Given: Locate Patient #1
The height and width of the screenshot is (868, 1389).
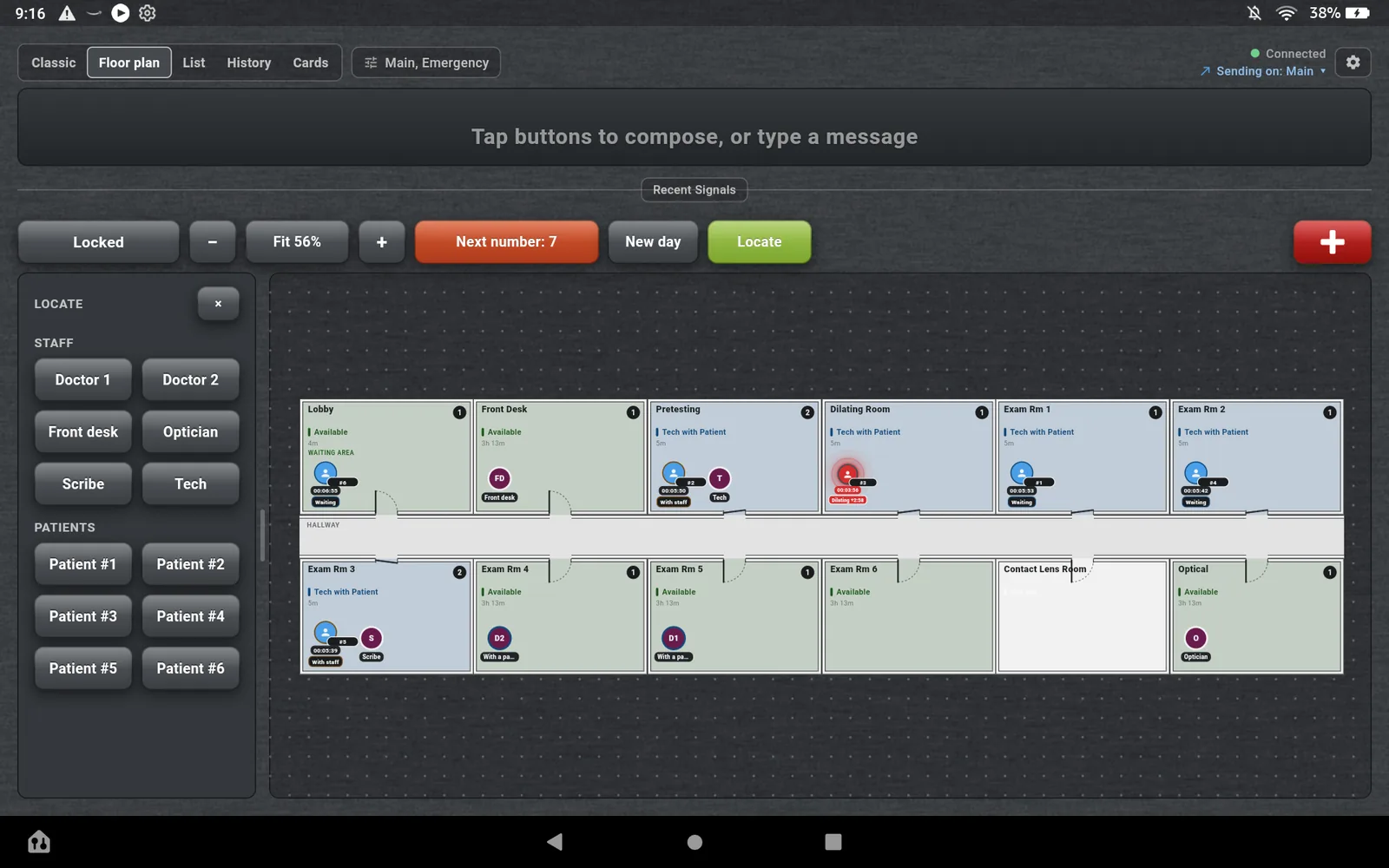Looking at the screenshot, I should point(83,564).
